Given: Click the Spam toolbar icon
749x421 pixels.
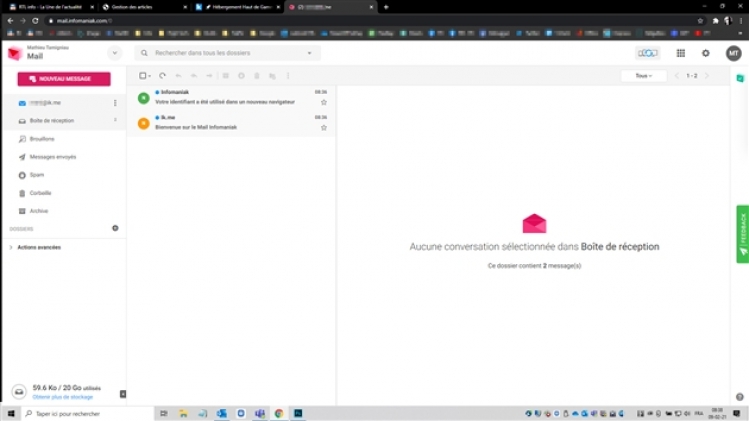Looking at the screenshot, I should (x=241, y=76).
